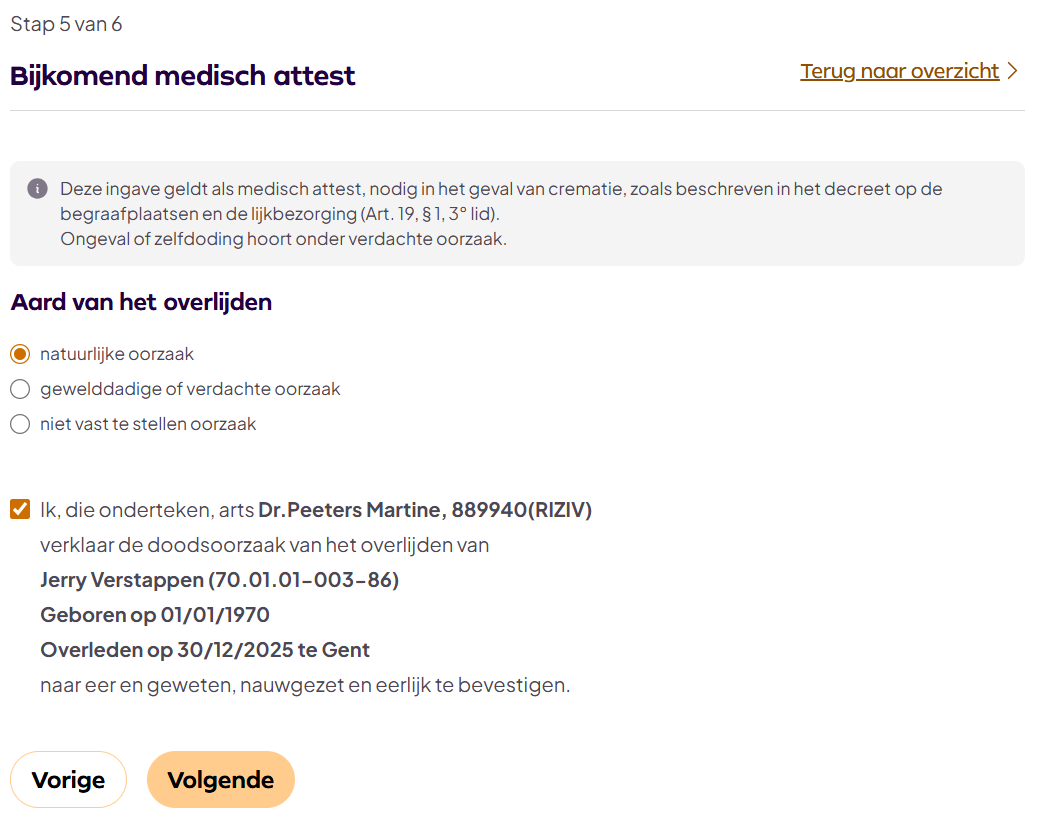1060x821 pixels.
Task: Select 'niet vast te stellen oorzaak' radio
Action: point(20,424)
